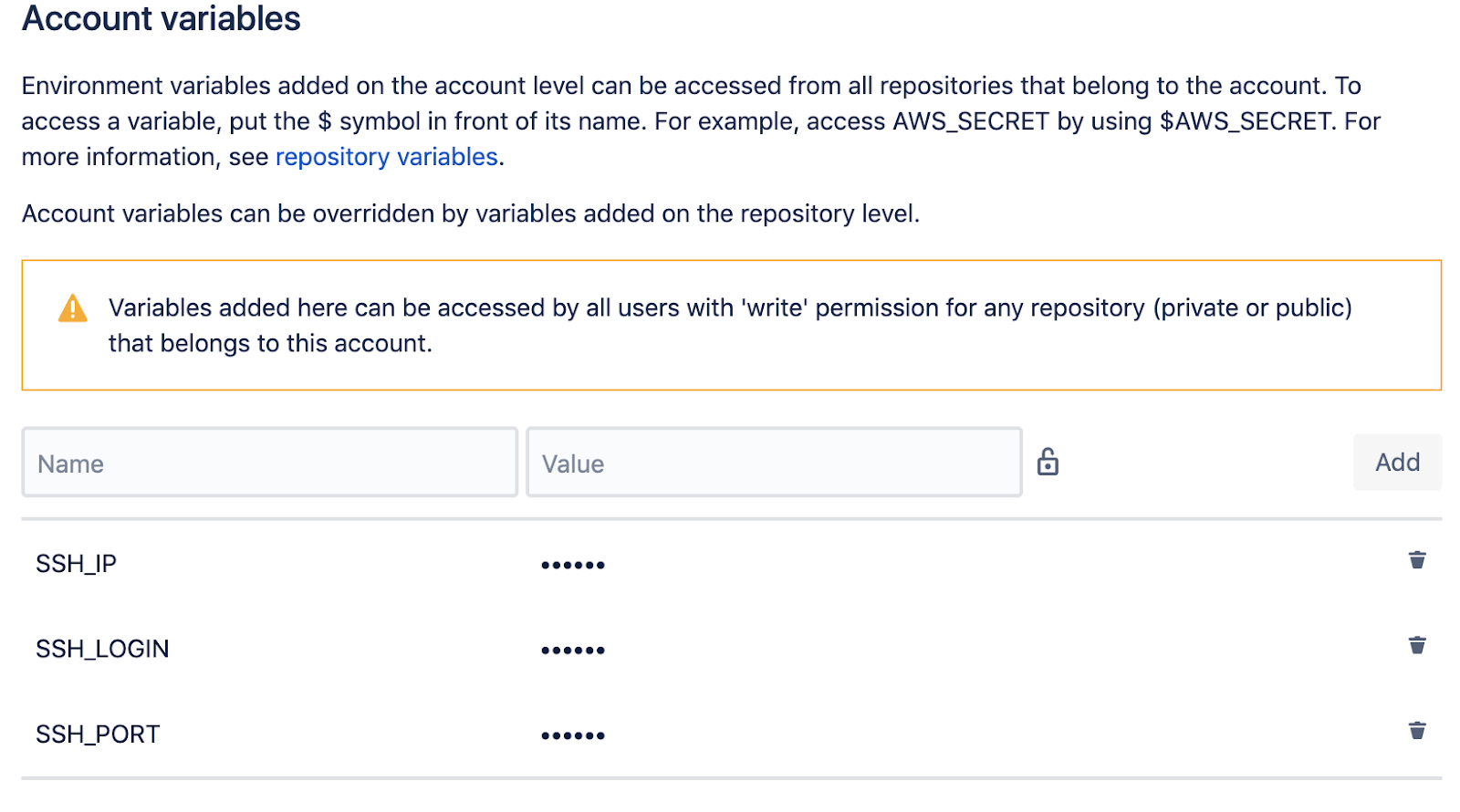Click inside the warning banner message
The height and width of the screenshot is (812, 1460).
point(639,325)
